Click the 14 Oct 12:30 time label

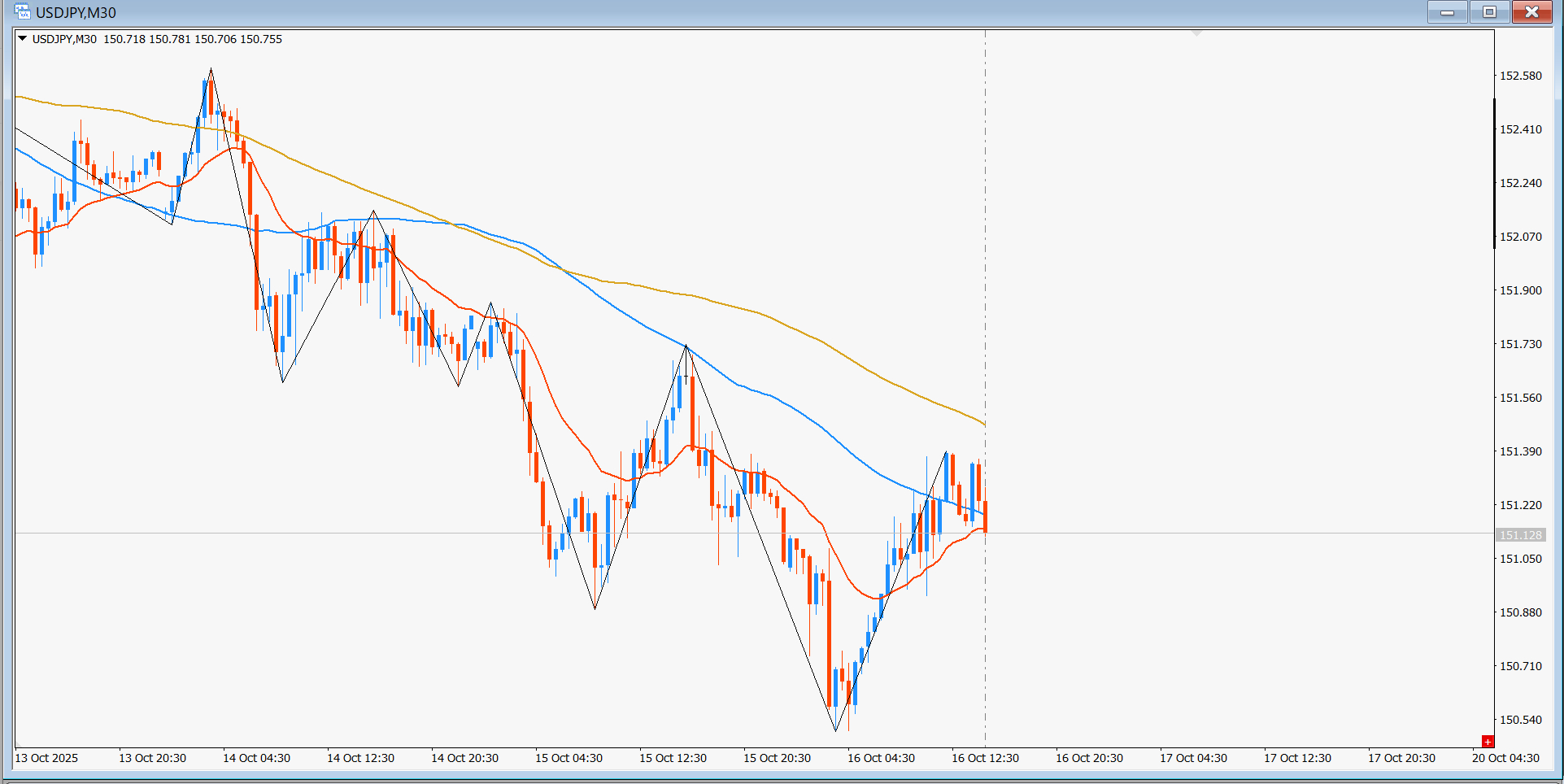coord(360,758)
